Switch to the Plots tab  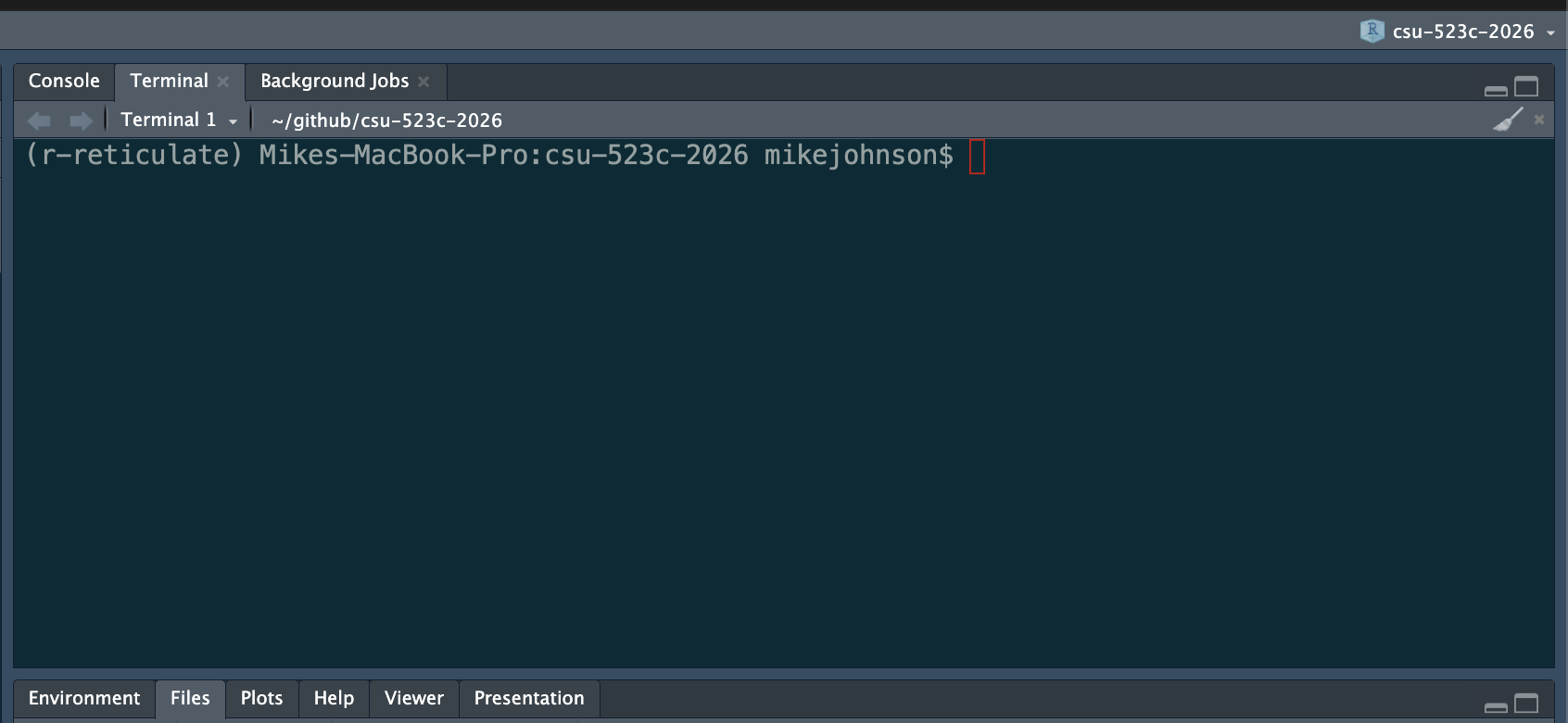[x=261, y=698]
